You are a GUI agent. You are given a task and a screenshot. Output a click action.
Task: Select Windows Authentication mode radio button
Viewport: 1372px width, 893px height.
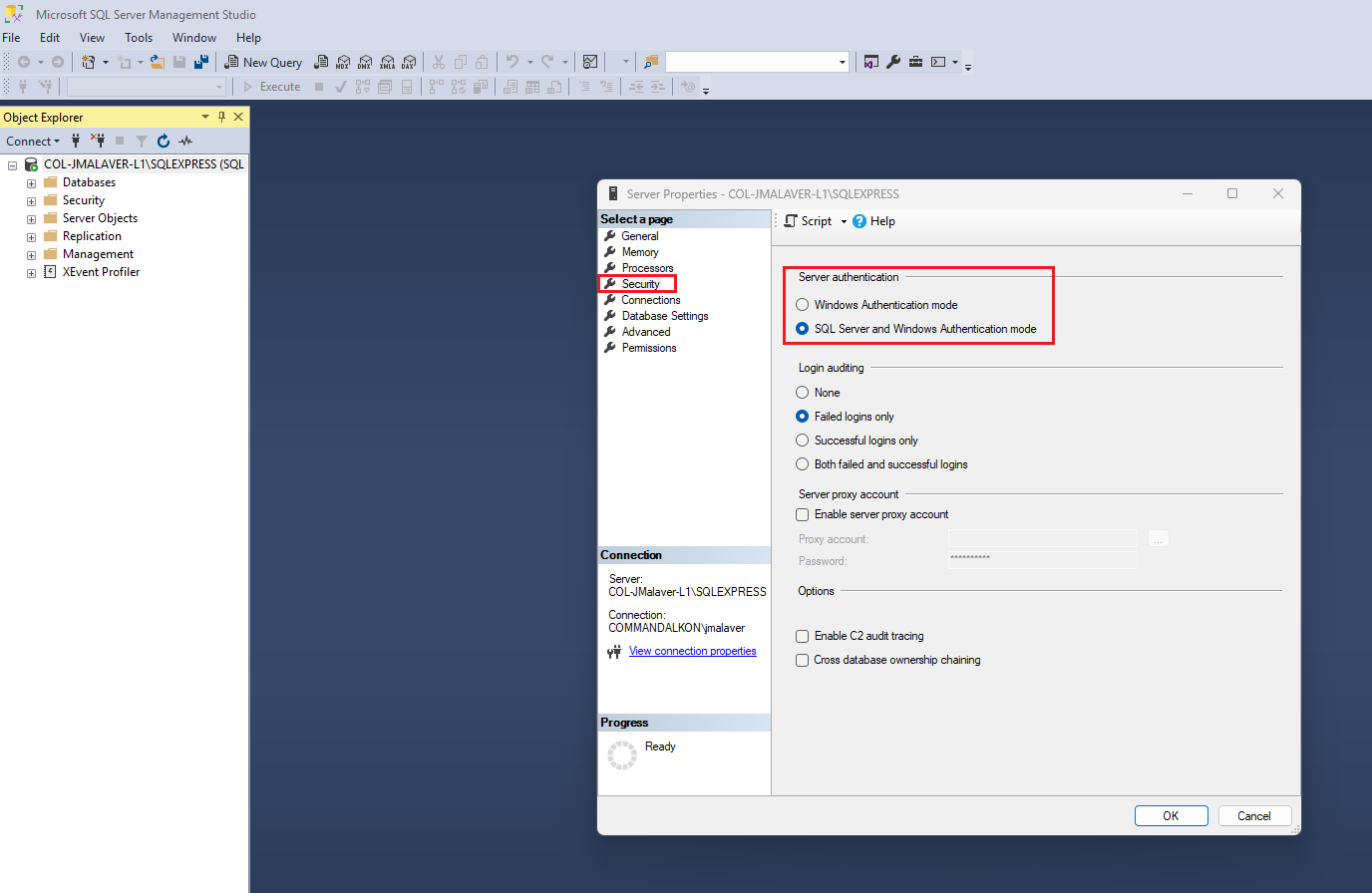click(x=802, y=305)
